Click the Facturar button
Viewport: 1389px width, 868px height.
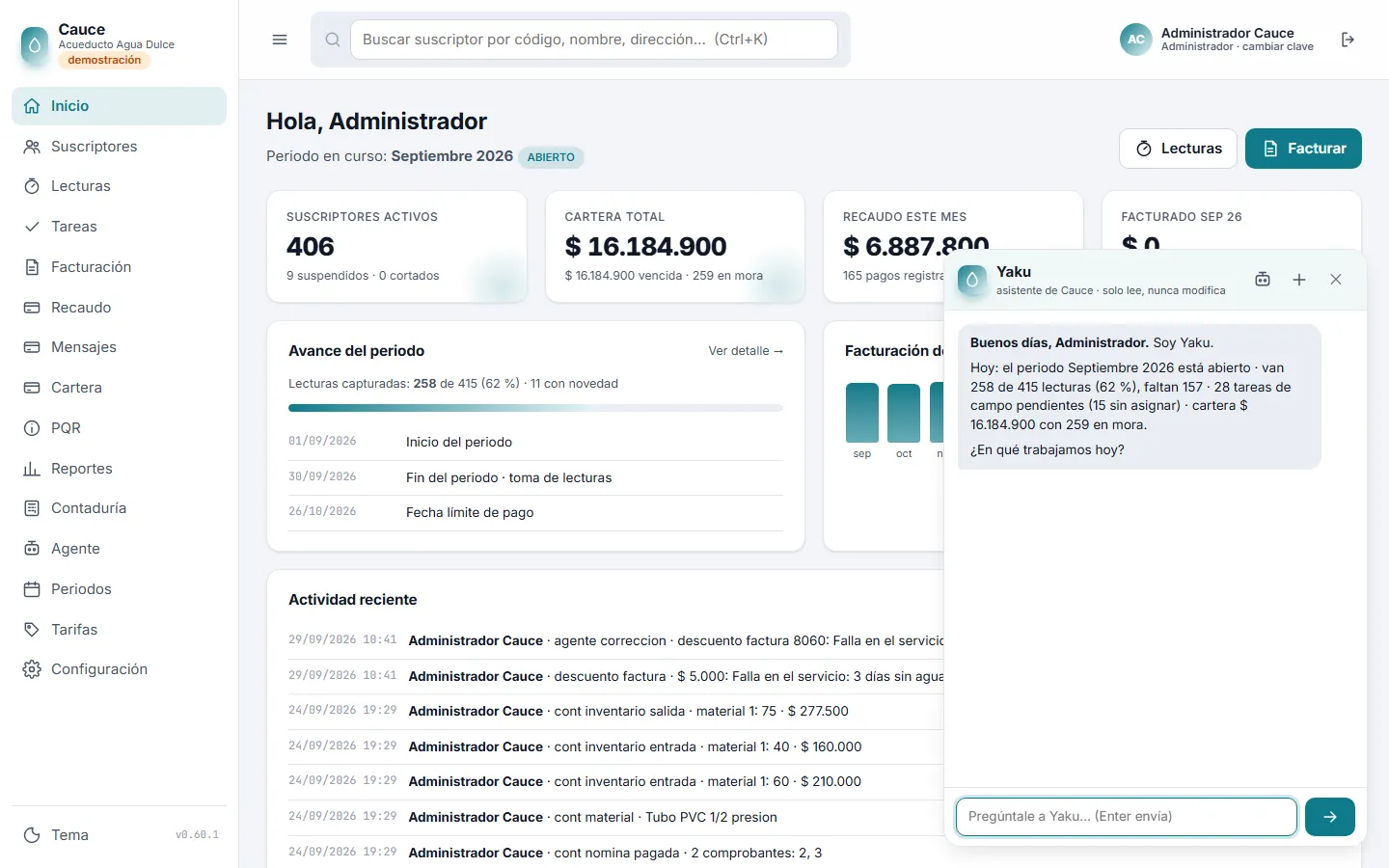click(x=1303, y=149)
